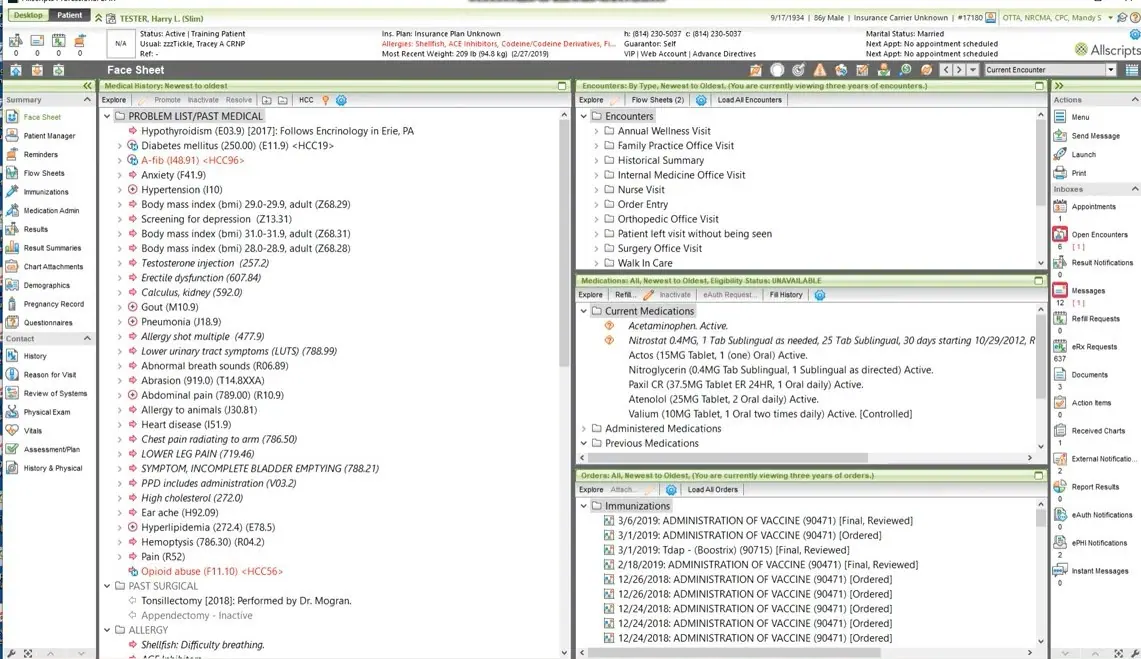Click the target icon in the top toolbar
This screenshot has width=1141, height=659.
[799, 69]
